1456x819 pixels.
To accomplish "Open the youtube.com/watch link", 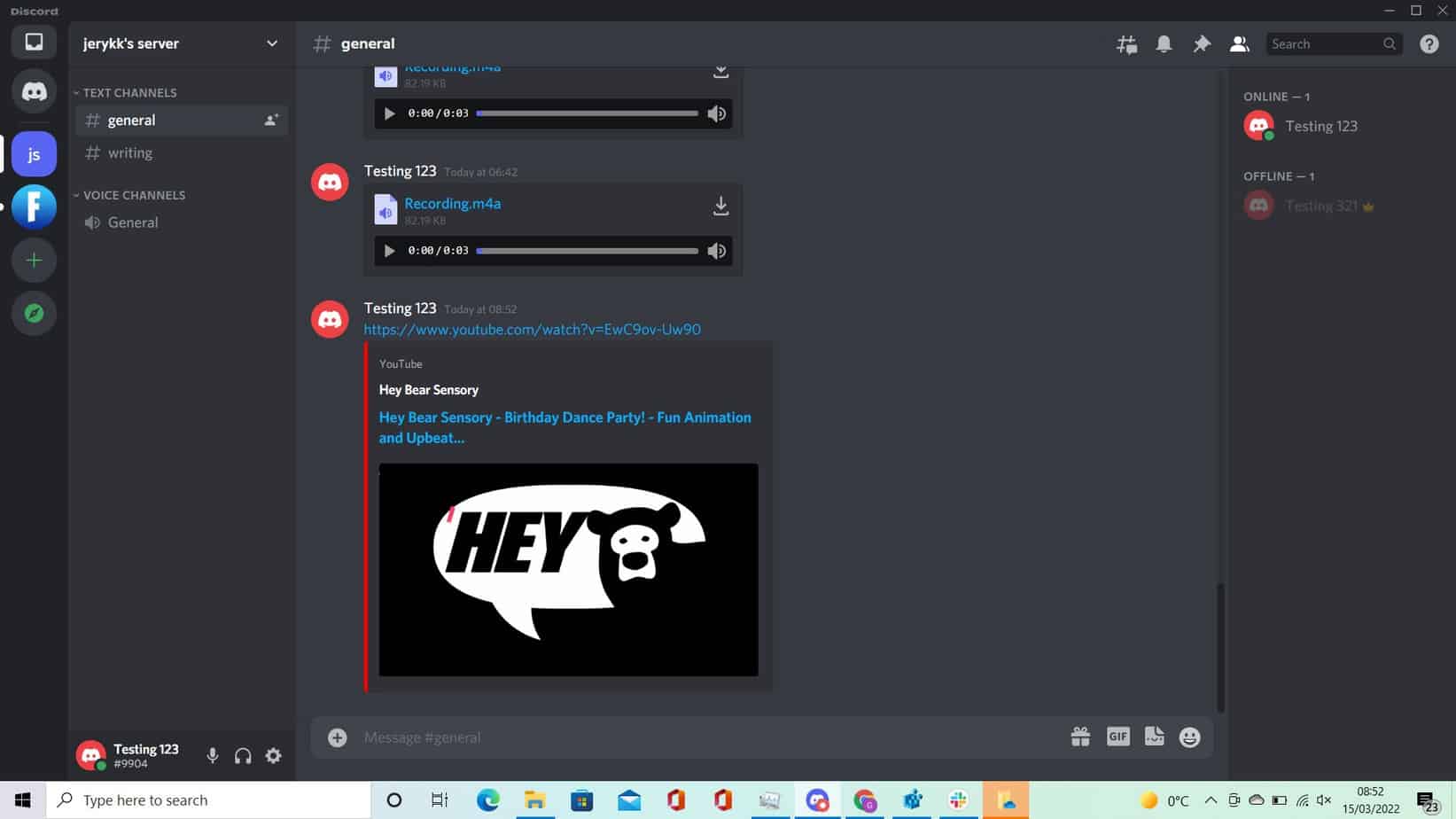I will point(532,330).
